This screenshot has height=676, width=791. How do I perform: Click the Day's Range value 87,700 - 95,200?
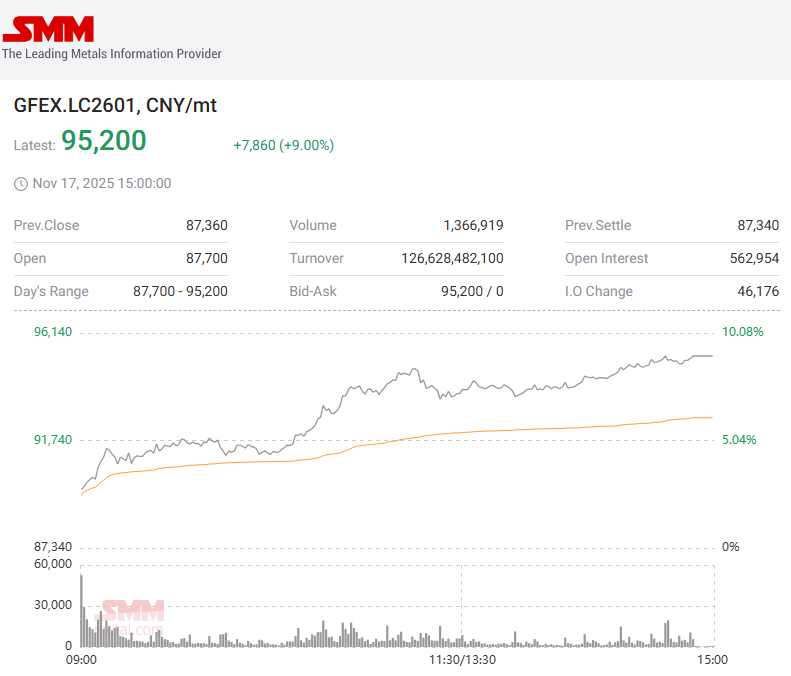[180, 292]
